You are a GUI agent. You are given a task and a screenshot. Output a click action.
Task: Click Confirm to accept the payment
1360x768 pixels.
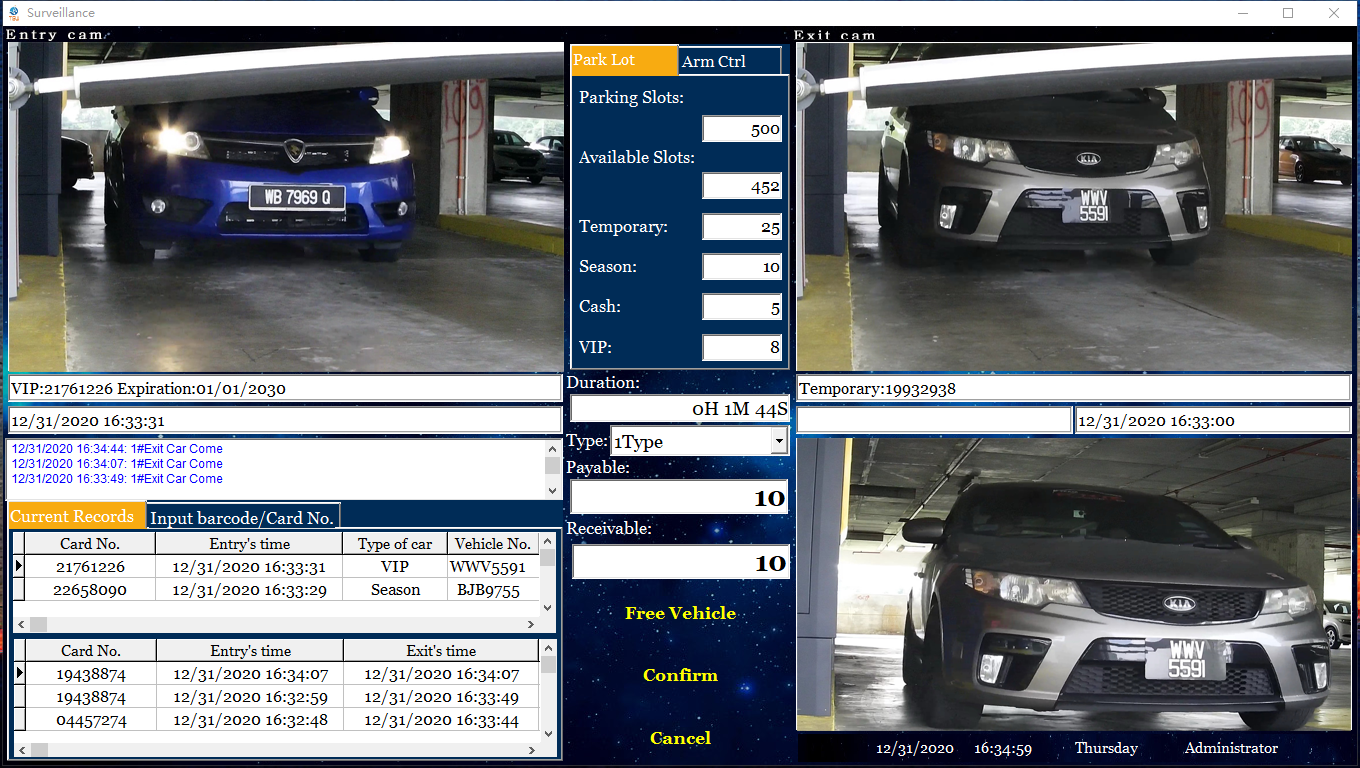pyautogui.click(x=680, y=676)
